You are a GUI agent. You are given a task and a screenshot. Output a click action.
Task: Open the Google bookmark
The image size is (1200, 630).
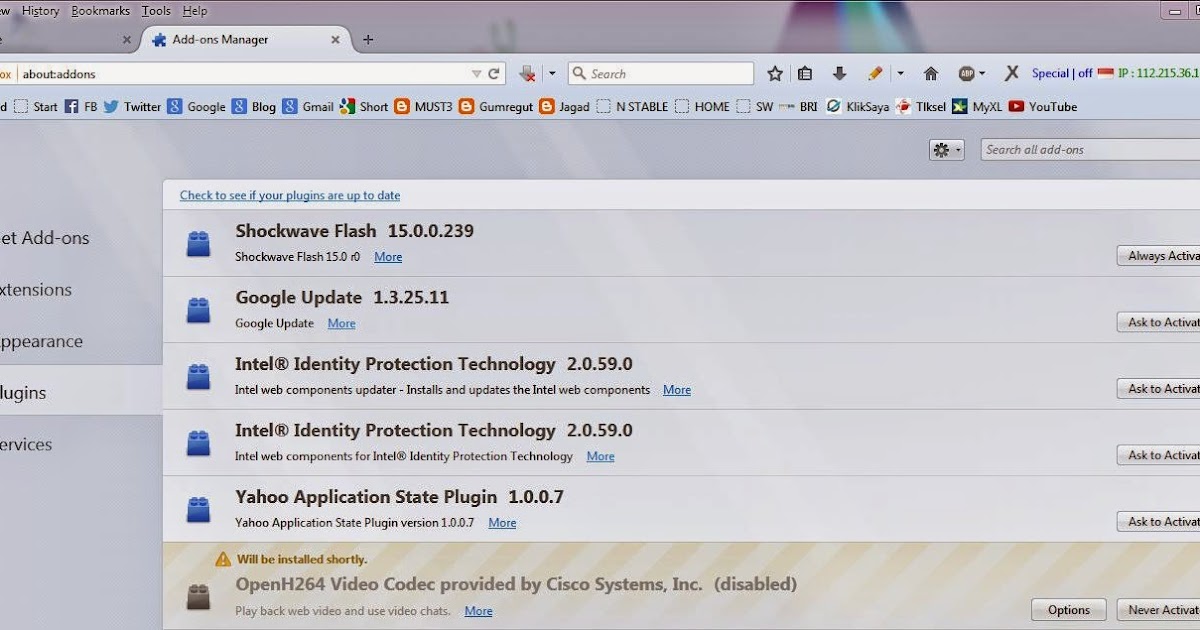point(196,107)
